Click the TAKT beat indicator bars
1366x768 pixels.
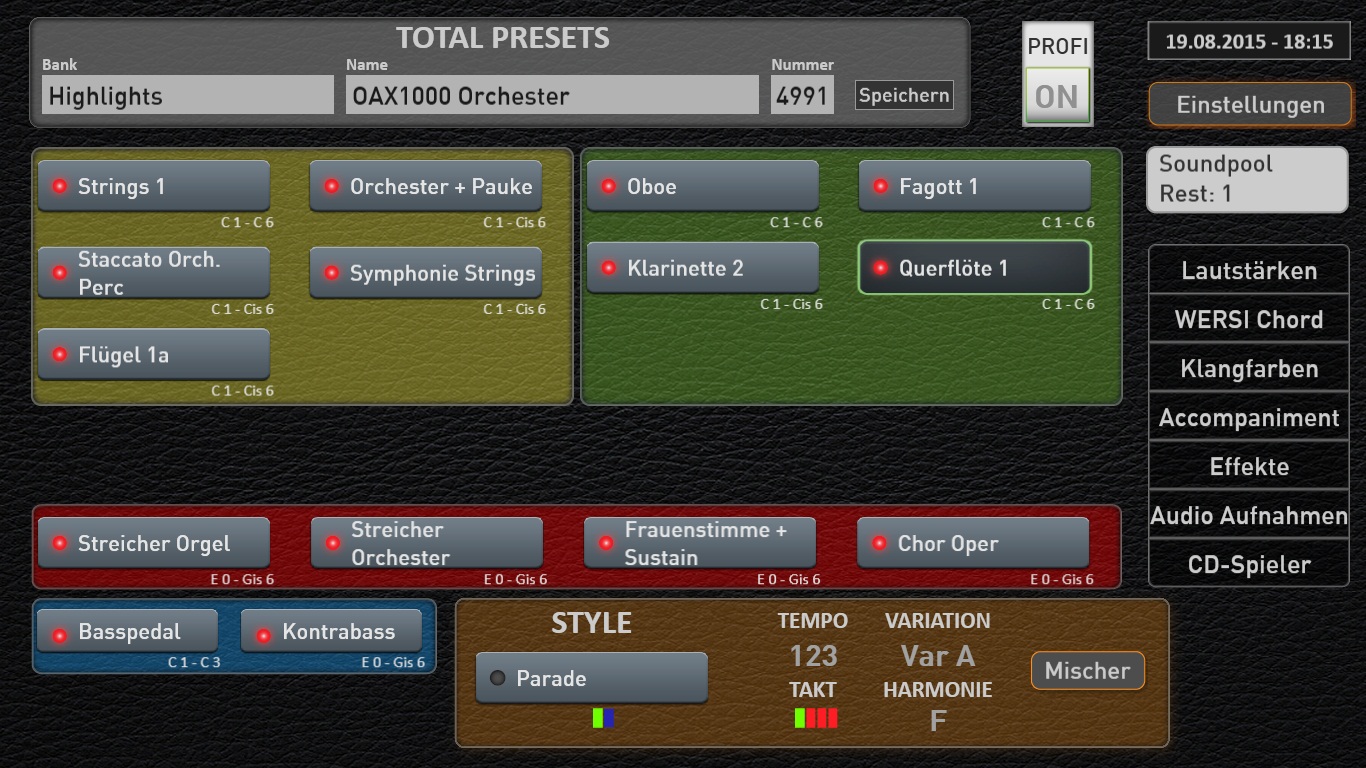click(x=815, y=718)
